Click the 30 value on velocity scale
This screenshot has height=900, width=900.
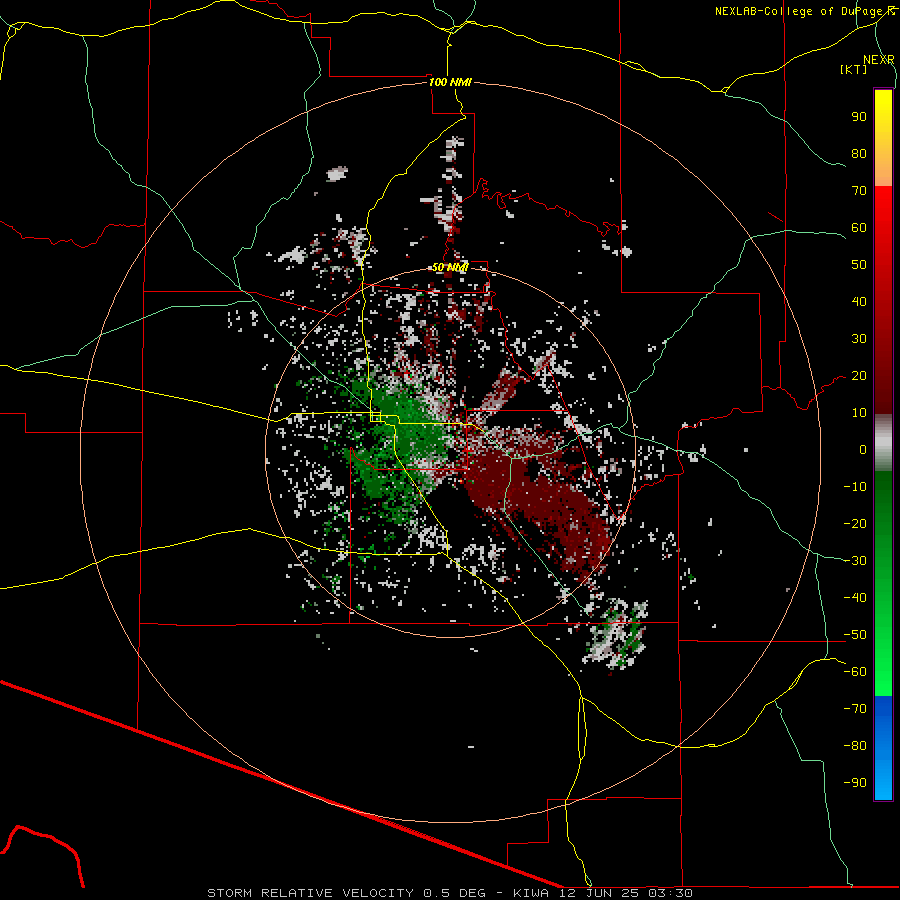click(x=859, y=339)
